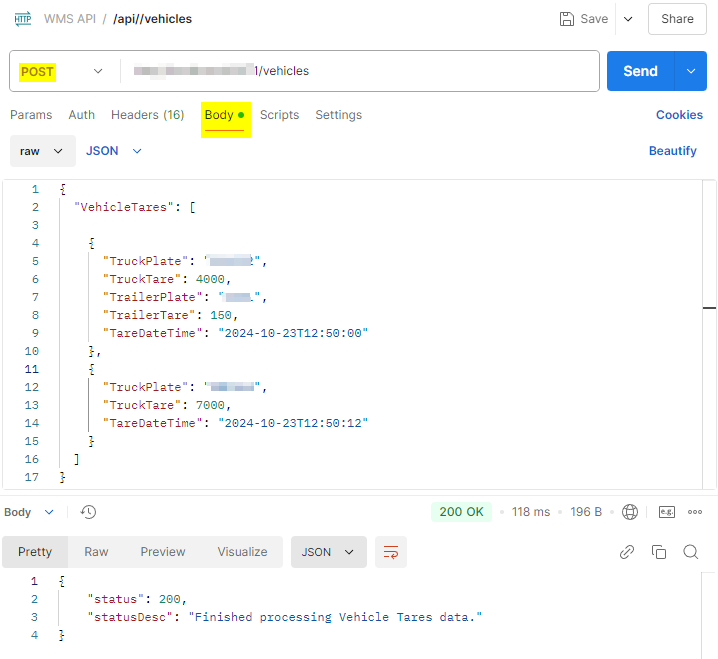
Task: Click the TruckTare value 4000
Action: click(x=210, y=279)
